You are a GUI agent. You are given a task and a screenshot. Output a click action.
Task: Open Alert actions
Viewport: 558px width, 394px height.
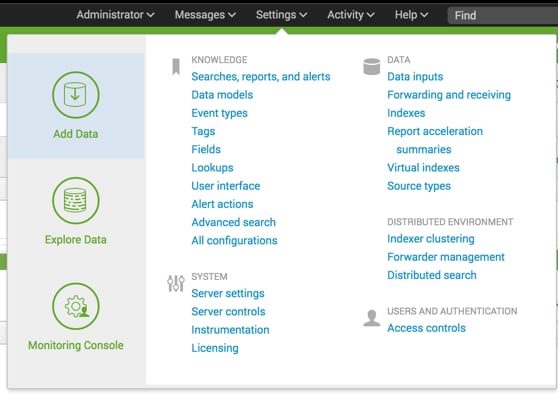pos(222,204)
